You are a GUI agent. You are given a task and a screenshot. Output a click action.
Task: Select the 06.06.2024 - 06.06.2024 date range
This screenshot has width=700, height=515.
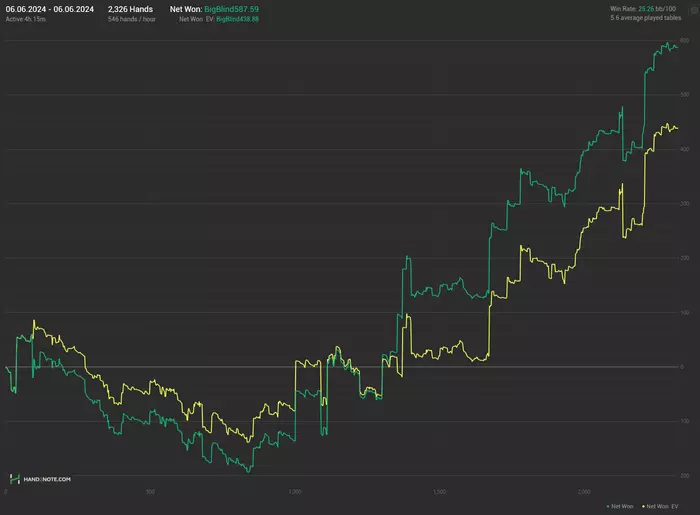50,9
